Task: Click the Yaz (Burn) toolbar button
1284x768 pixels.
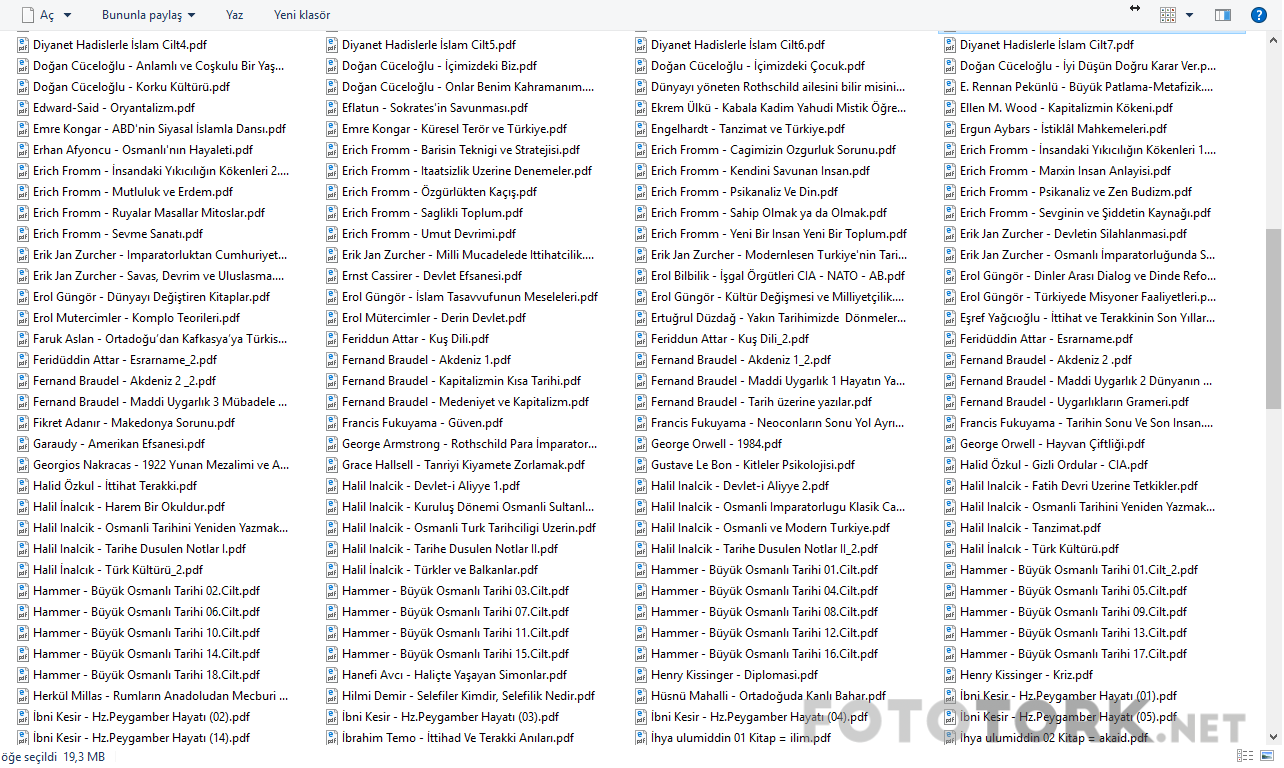Action: click(235, 15)
